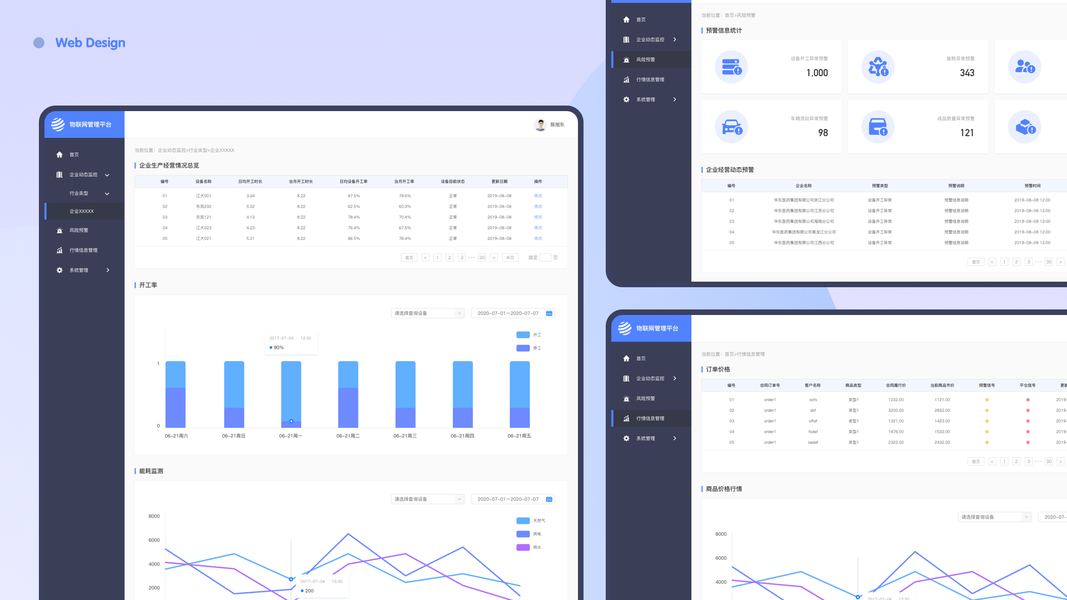Click next page arrow in left window pagination

pyautogui.click(x=493, y=258)
